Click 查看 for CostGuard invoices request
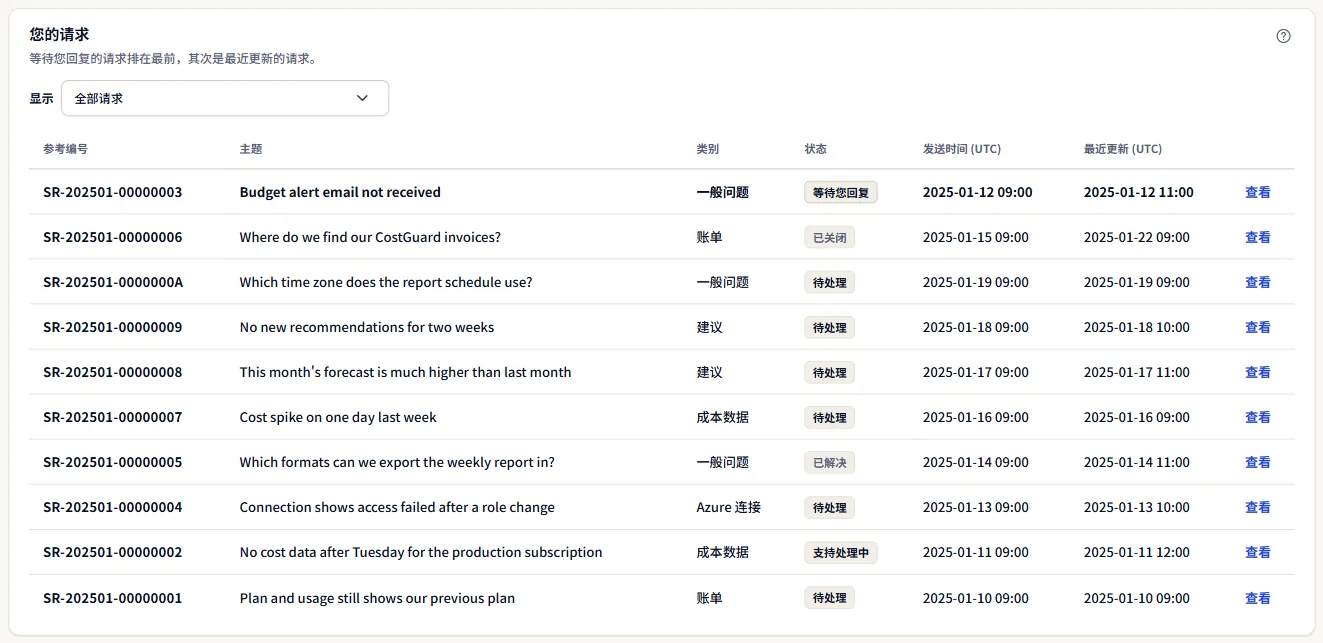Image resolution: width=1323 pixels, height=643 pixels. coord(1257,237)
